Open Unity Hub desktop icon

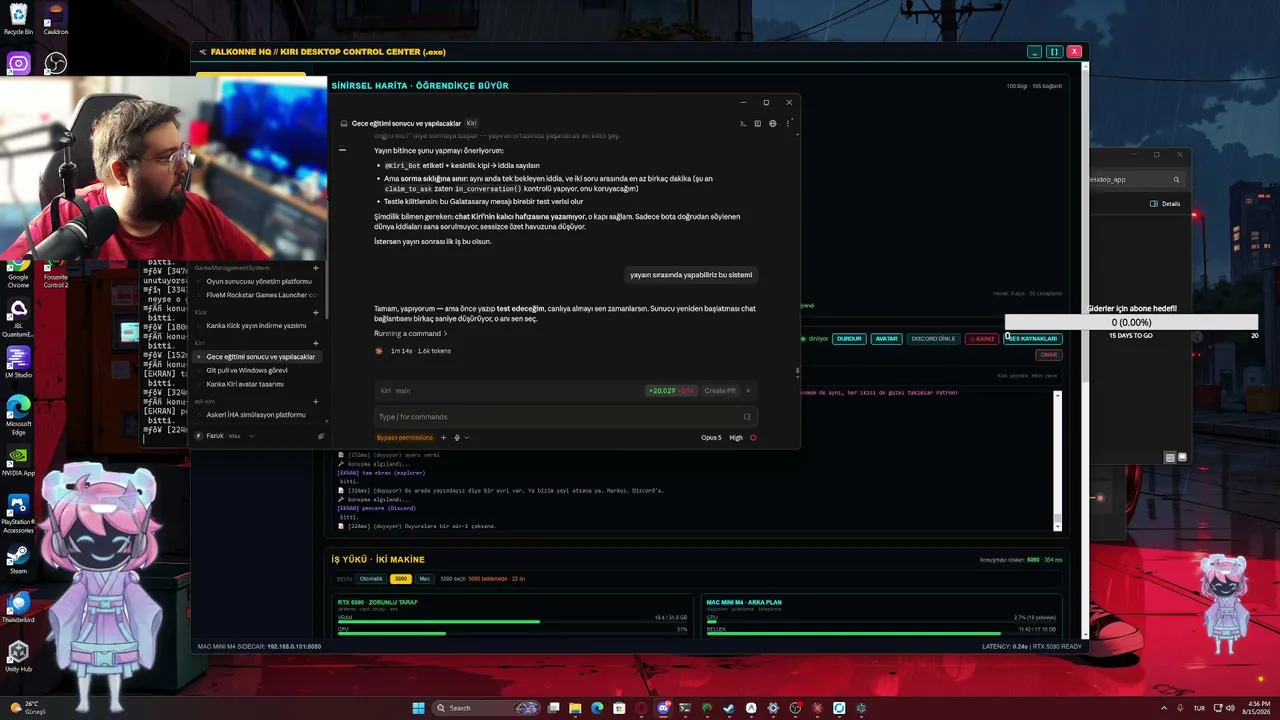click(x=18, y=656)
